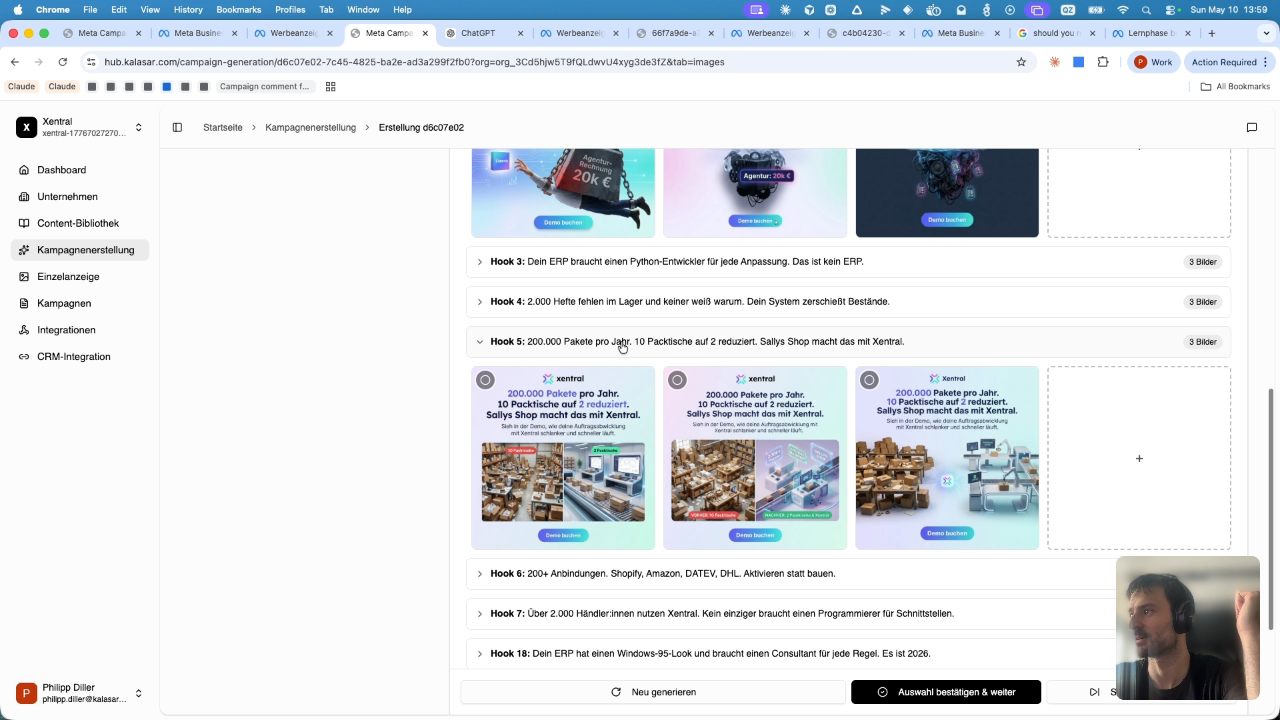Open macOS Spotlight search
The image size is (1280, 720).
pos(1146,10)
